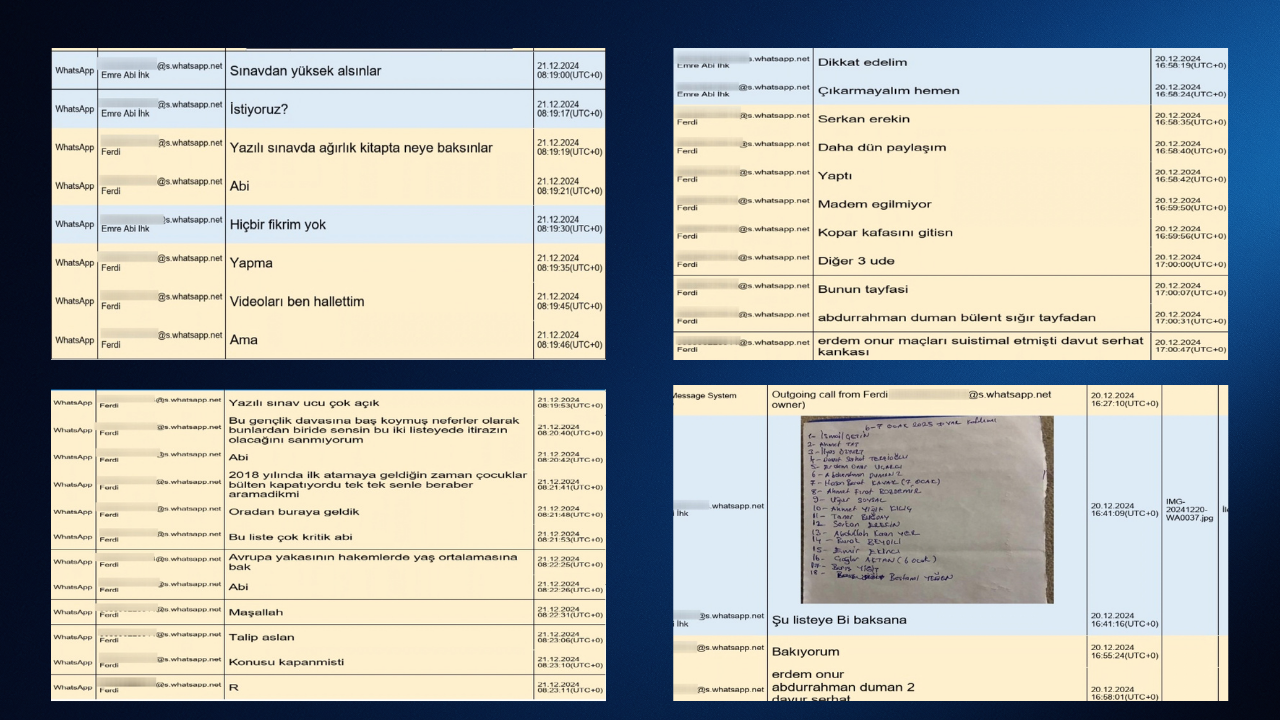The width and height of the screenshot is (1280, 720).
Task: Select the message "İstiyoruz?"
Action: click(259, 109)
